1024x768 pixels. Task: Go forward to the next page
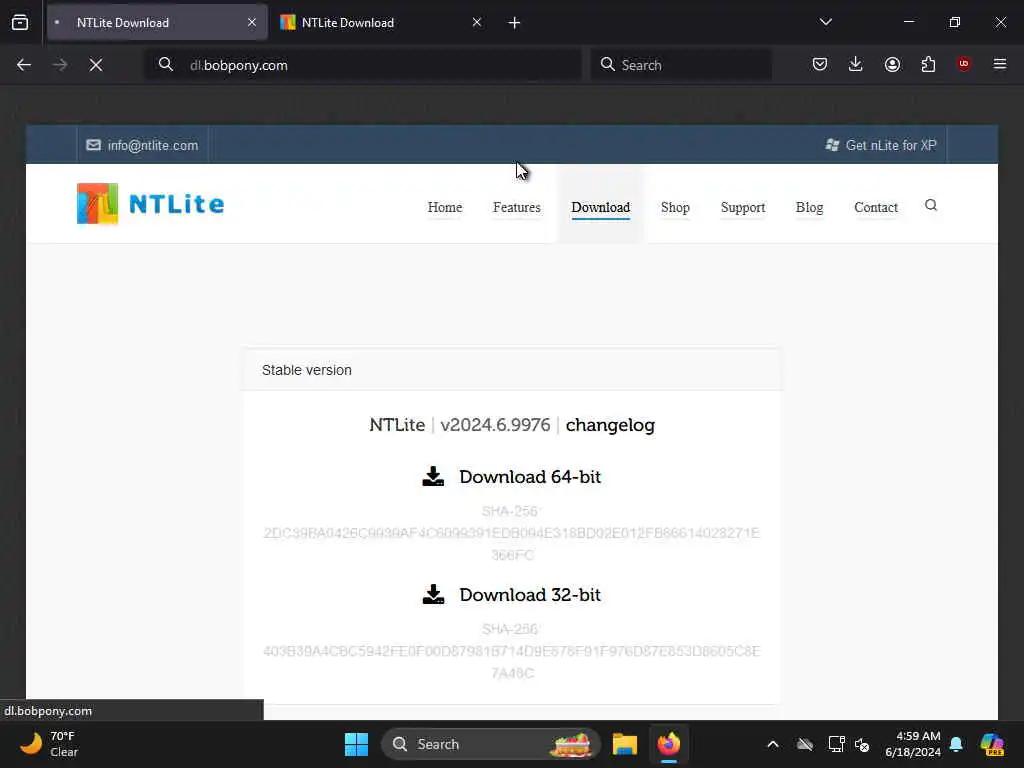click(x=60, y=65)
